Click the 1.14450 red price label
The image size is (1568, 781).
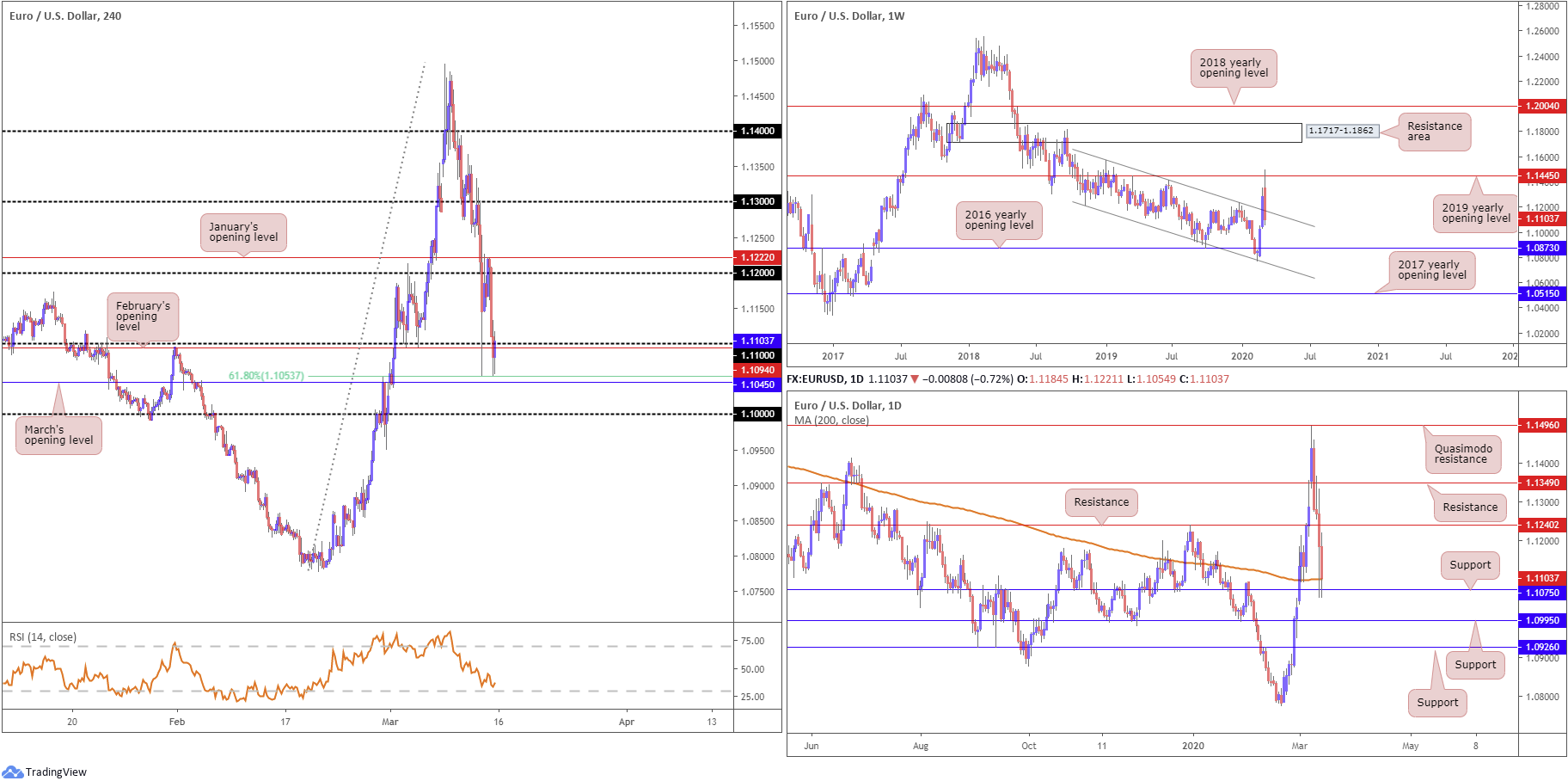pyautogui.click(x=1542, y=175)
